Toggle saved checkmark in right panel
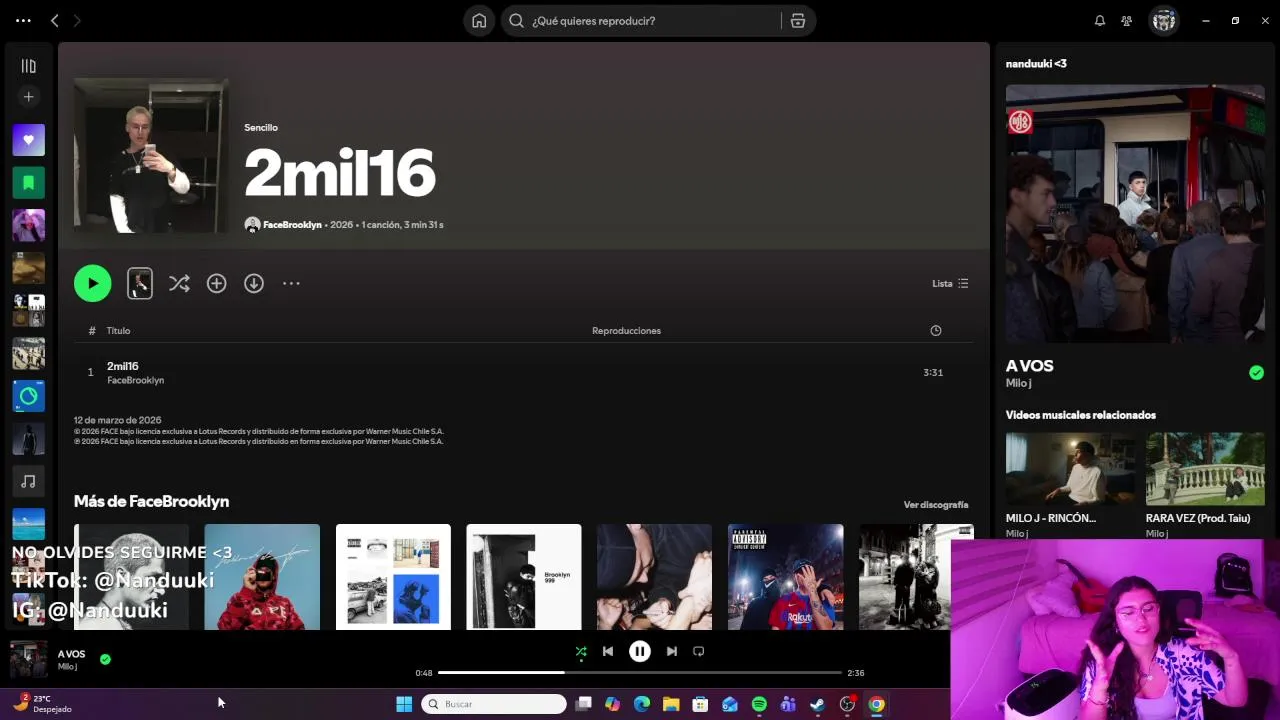Screen dimensions: 1280x720 [1256, 372]
